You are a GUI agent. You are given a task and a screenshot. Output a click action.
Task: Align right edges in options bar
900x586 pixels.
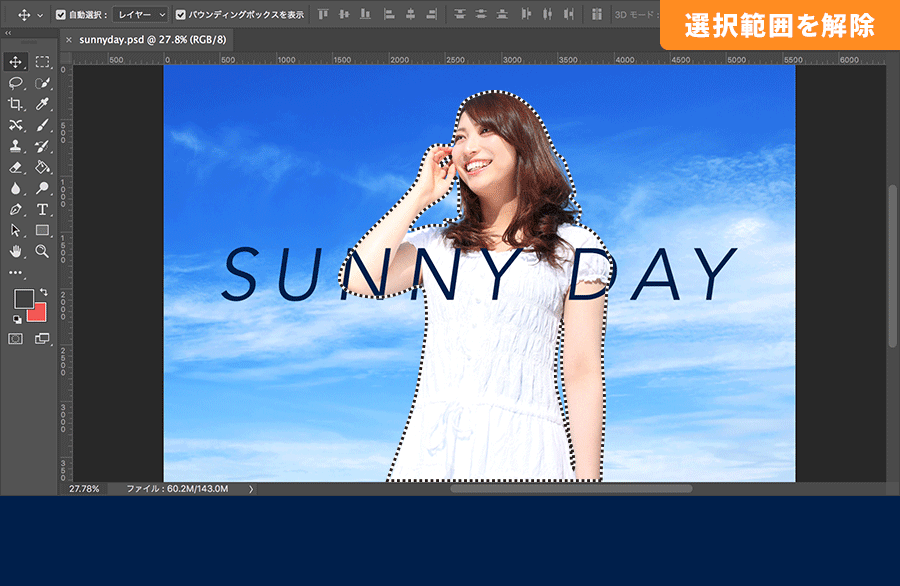tap(432, 14)
